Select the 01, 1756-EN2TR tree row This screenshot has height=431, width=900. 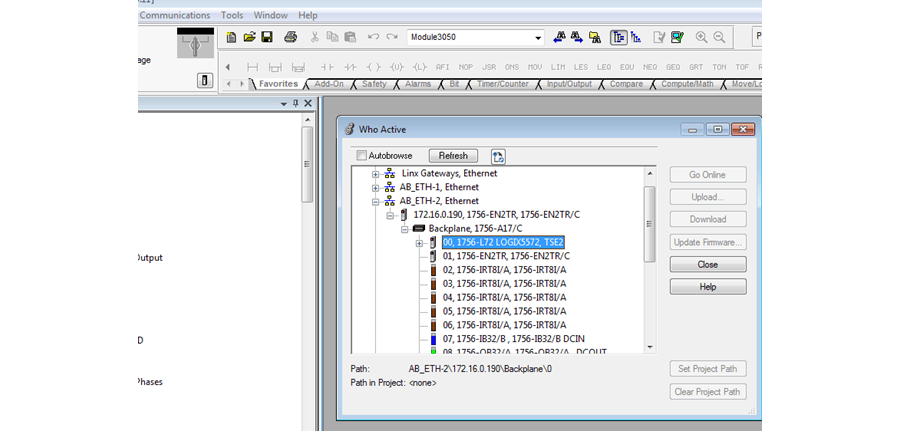click(506, 256)
